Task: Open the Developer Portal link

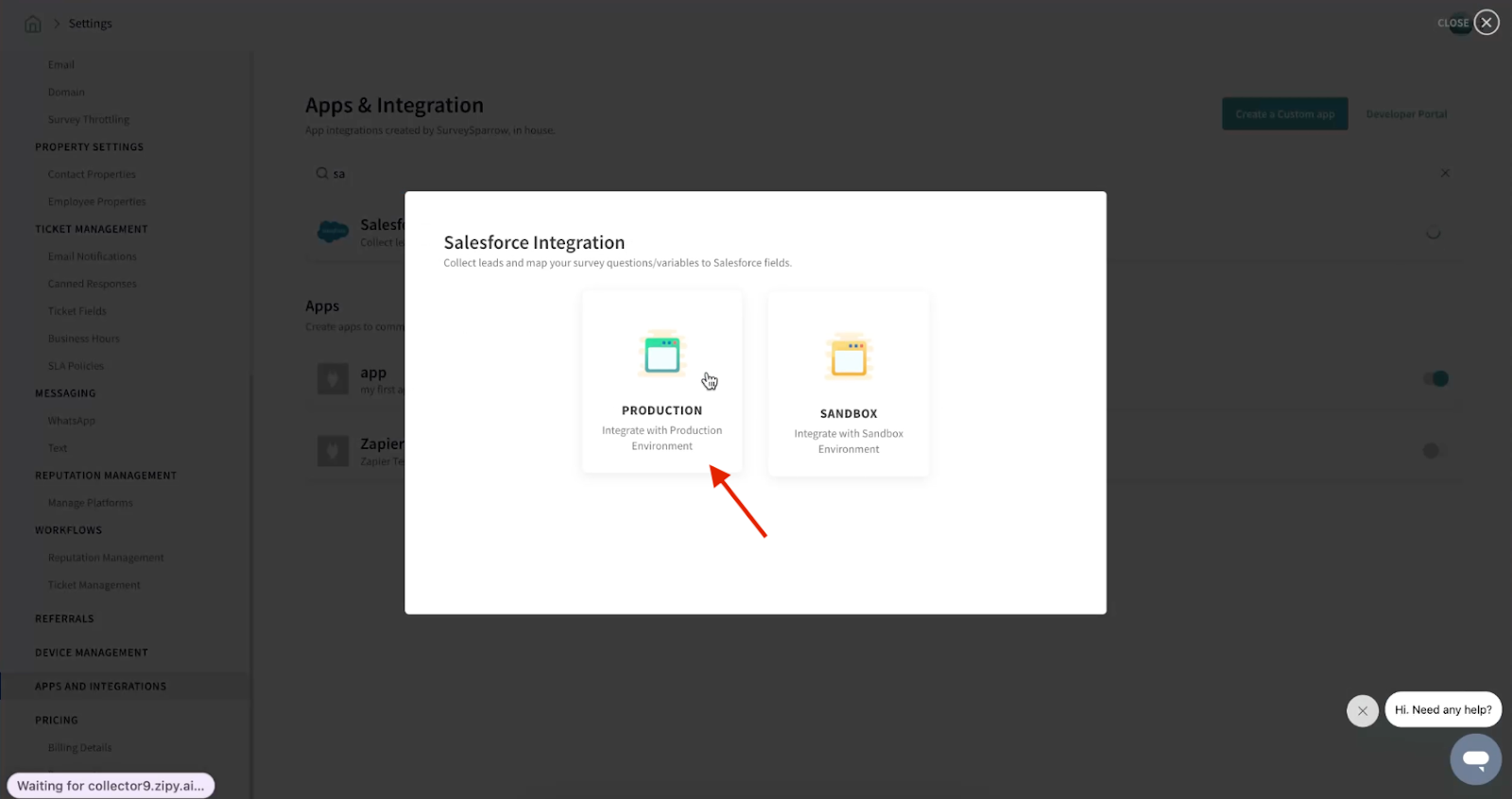Action: tap(1405, 114)
